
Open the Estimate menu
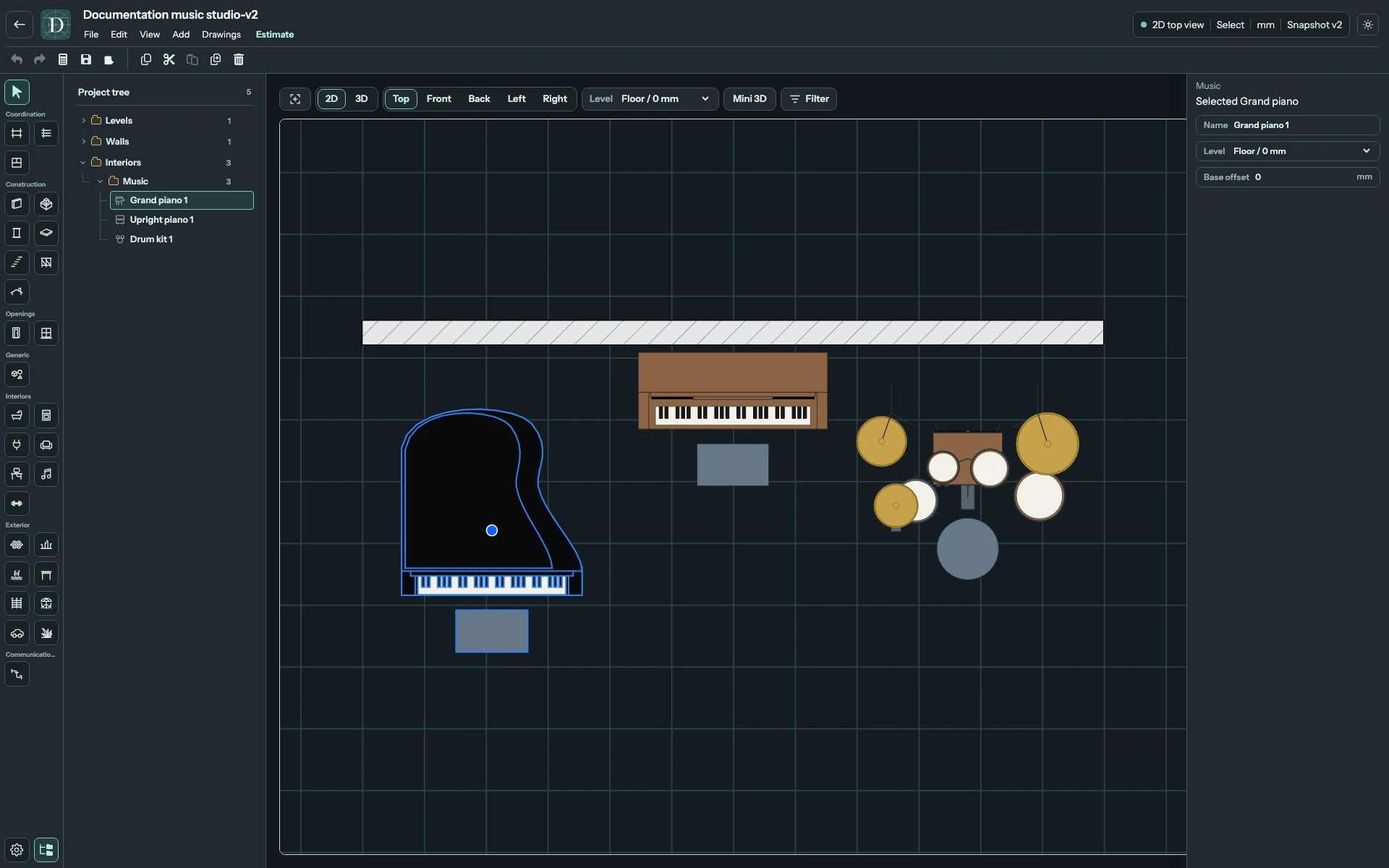click(275, 35)
